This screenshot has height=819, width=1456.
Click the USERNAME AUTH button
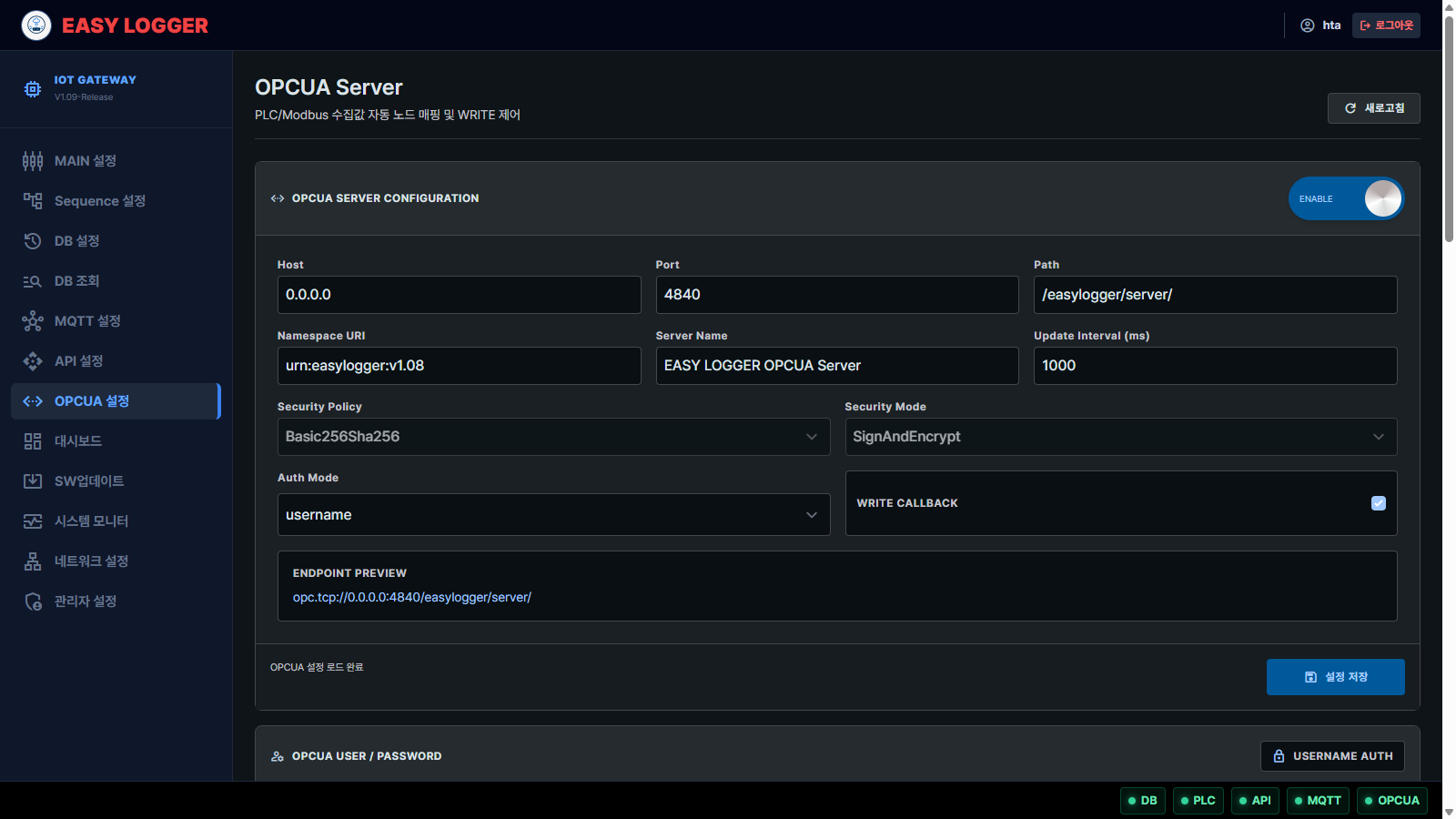click(1332, 756)
